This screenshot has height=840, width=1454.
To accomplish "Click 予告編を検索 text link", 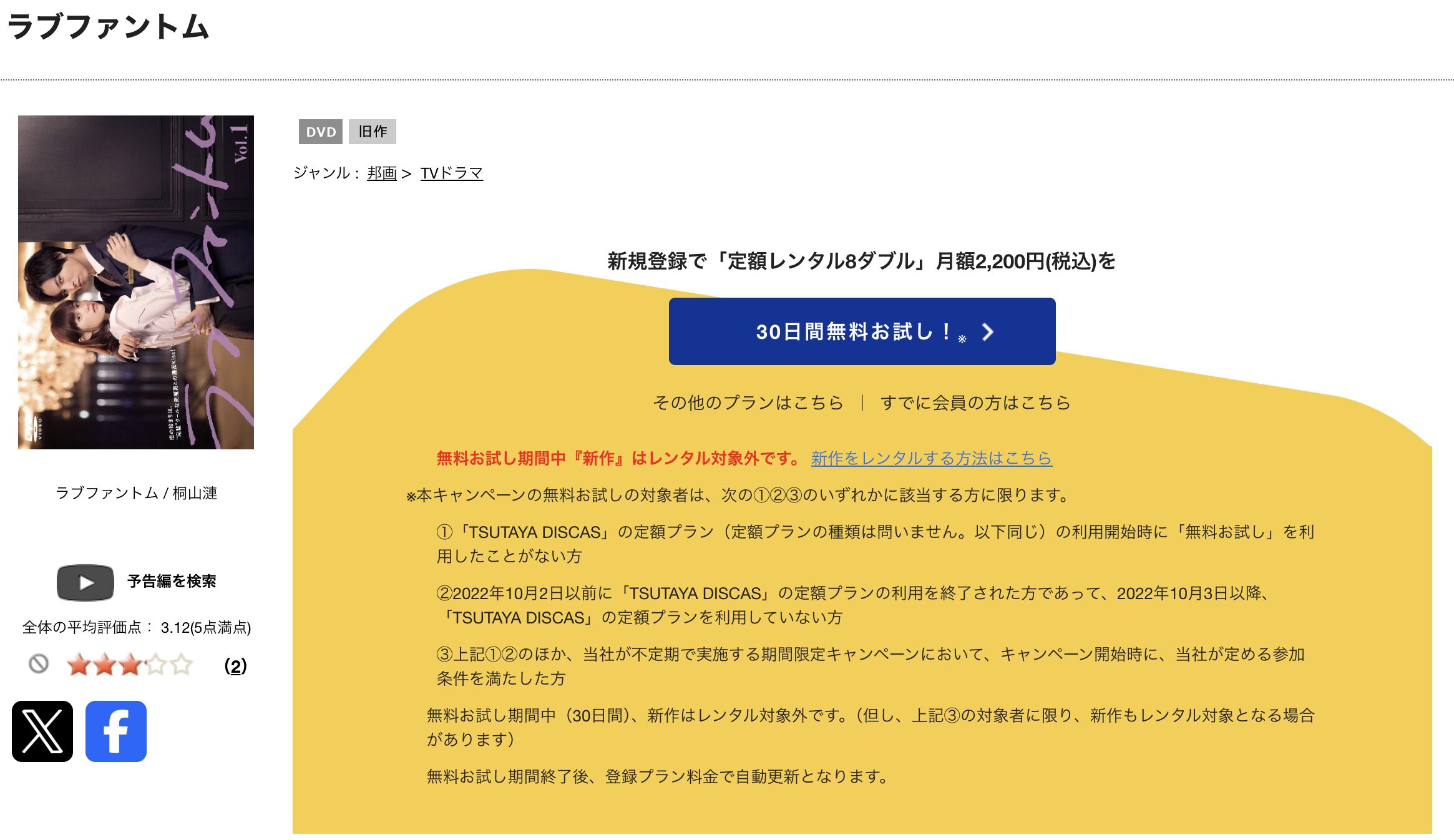I will (x=172, y=581).
